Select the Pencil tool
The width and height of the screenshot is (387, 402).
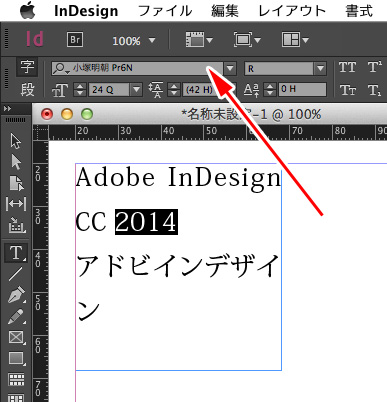click(x=16, y=316)
